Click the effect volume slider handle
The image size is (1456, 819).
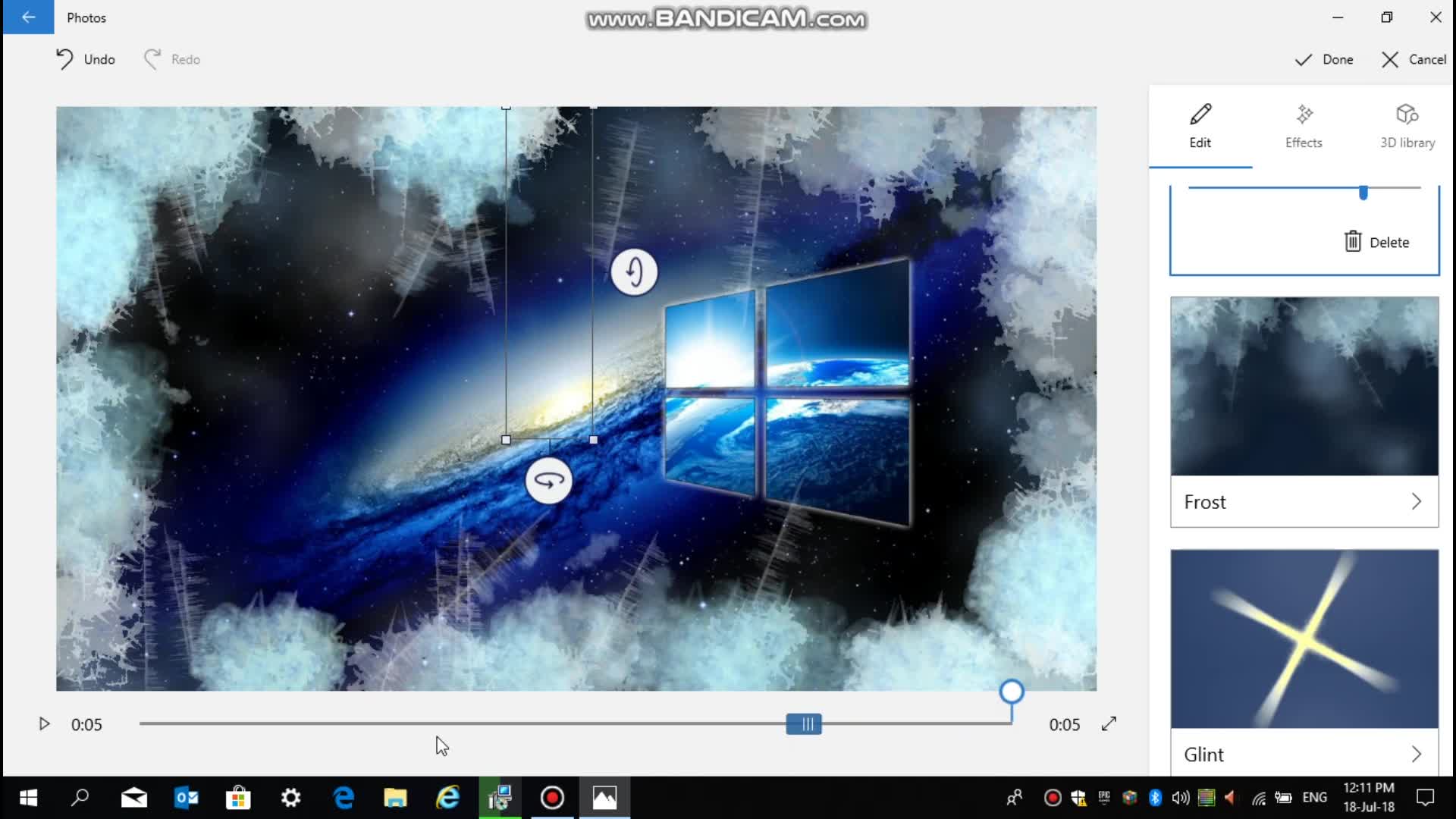1363,193
